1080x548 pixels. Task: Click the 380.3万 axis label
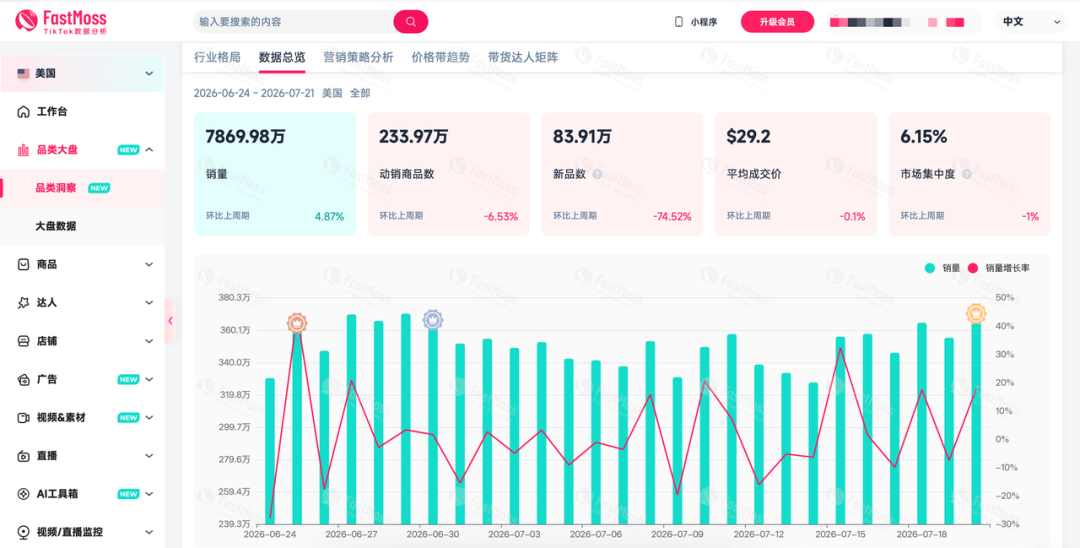[232, 297]
